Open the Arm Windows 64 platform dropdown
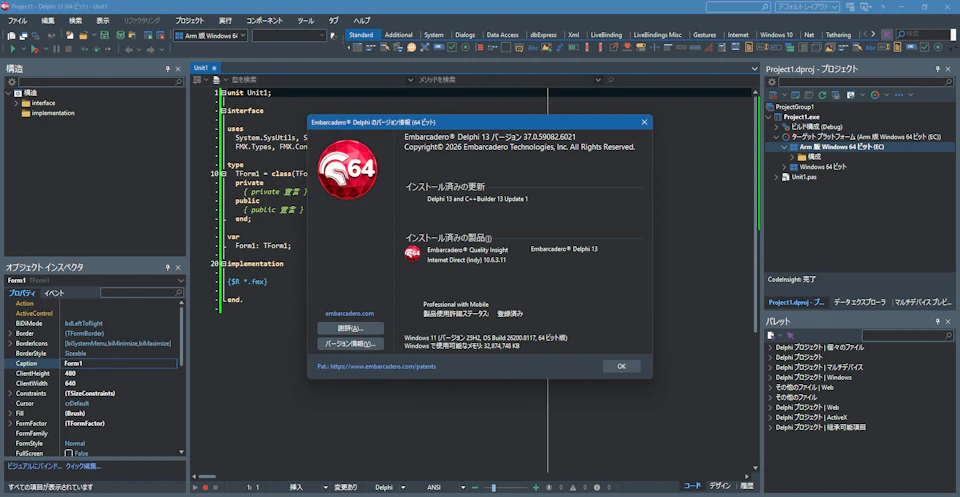 [x=243, y=36]
